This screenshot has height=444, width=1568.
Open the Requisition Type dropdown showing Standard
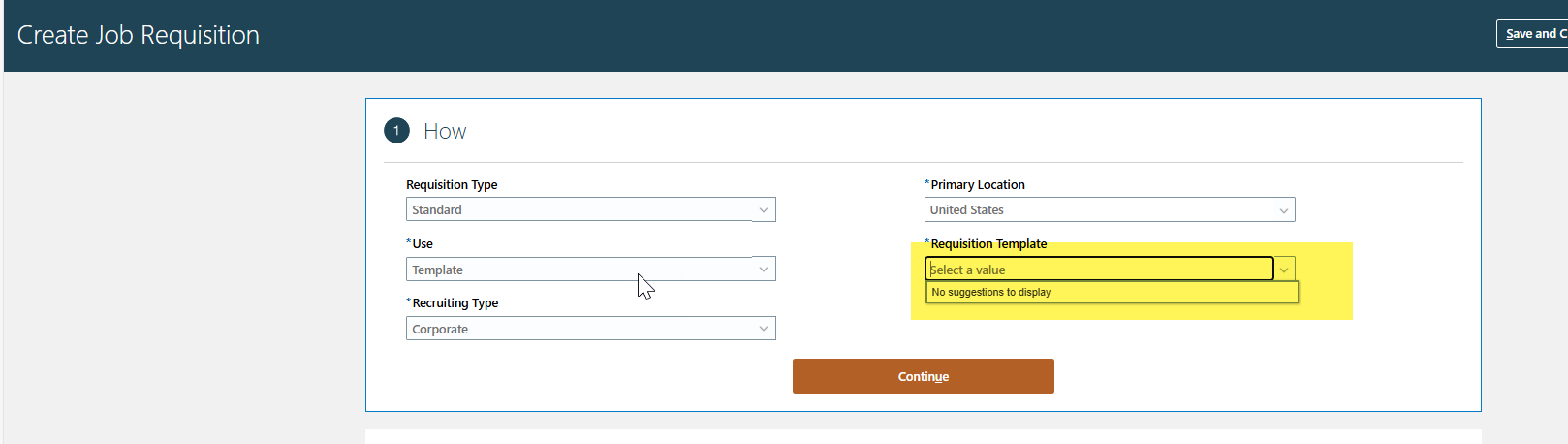point(590,209)
